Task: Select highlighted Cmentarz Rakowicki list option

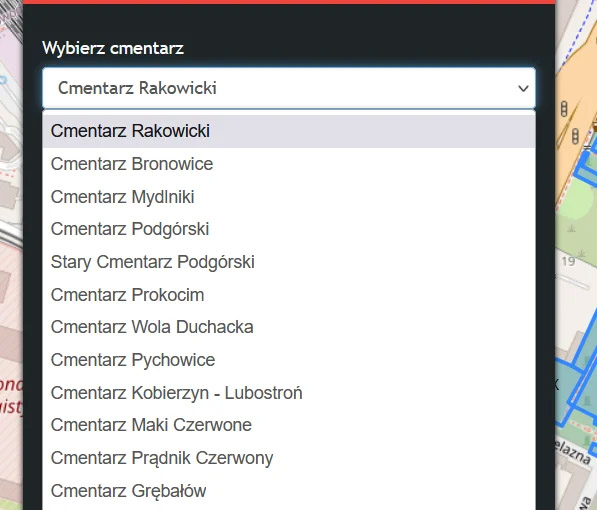Action: (289, 131)
